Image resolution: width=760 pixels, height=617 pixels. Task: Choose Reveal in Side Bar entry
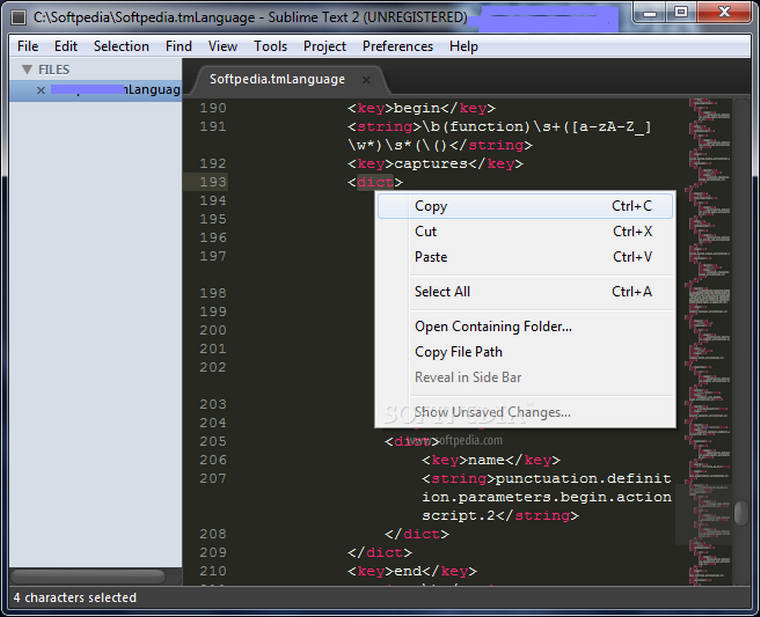point(525,377)
